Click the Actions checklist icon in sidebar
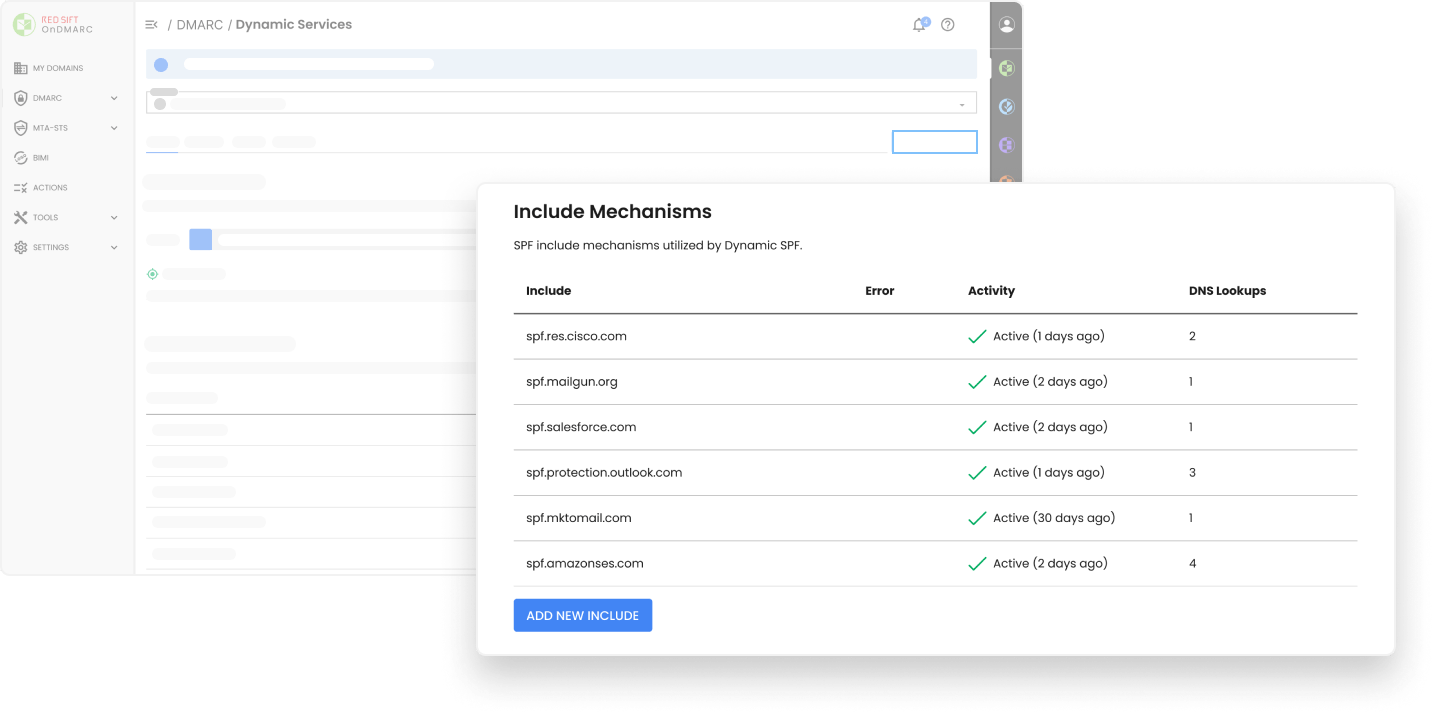Image resolution: width=1436 pixels, height=716 pixels. point(21,188)
